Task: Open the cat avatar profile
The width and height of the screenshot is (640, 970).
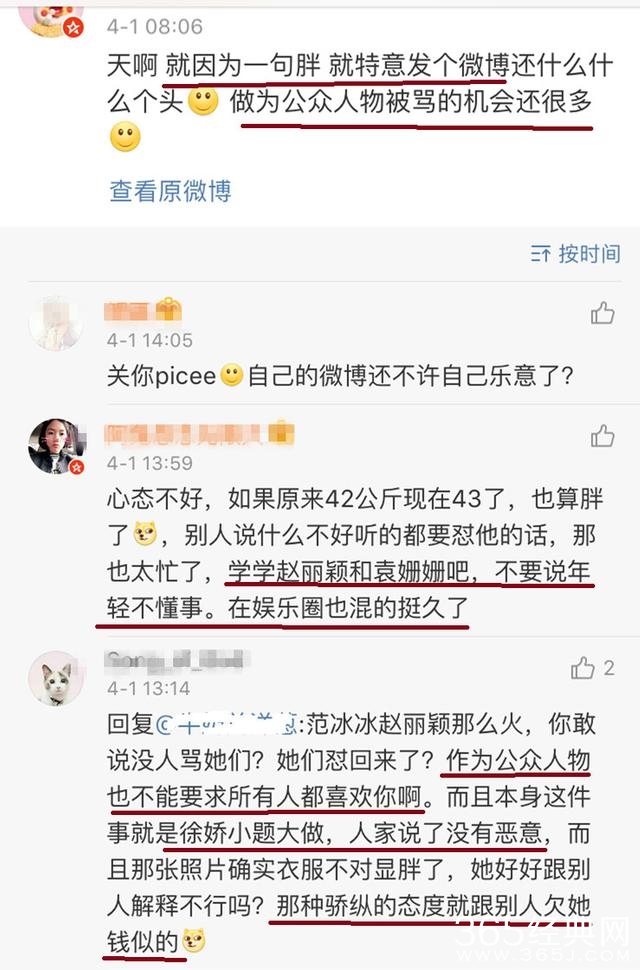Action: point(56,679)
